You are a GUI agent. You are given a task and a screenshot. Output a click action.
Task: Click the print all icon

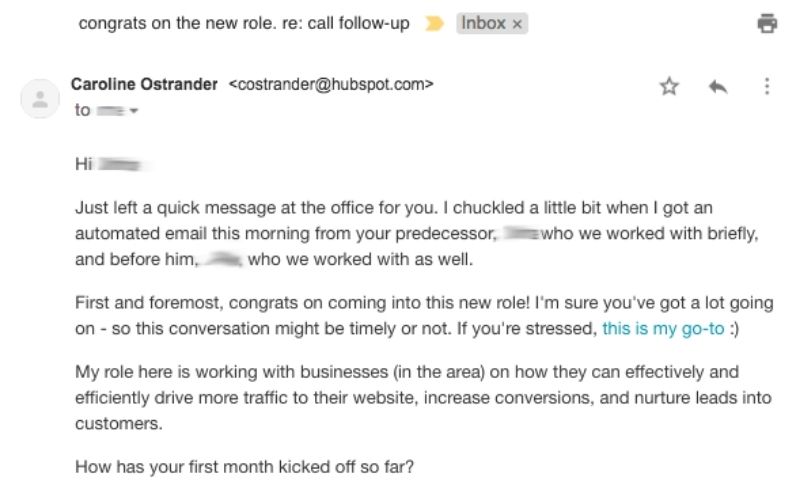coord(767,24)
